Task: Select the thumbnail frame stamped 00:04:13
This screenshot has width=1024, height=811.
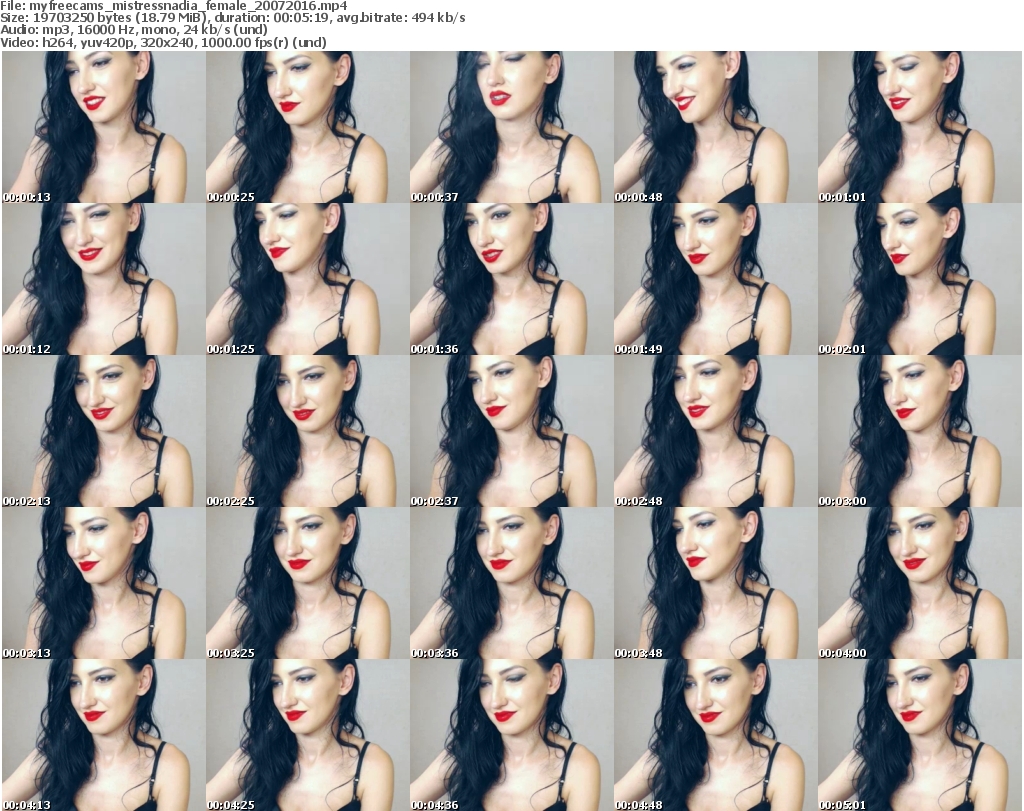Action: pyautogui.click(x=103, y=735)
